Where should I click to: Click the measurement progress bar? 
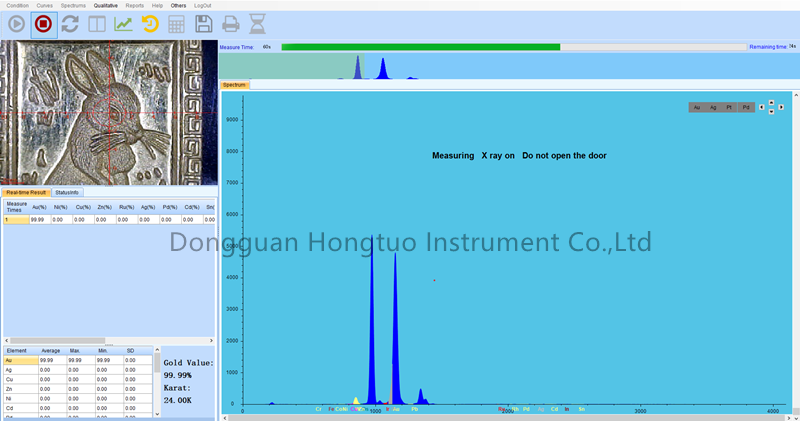[514, 47]
